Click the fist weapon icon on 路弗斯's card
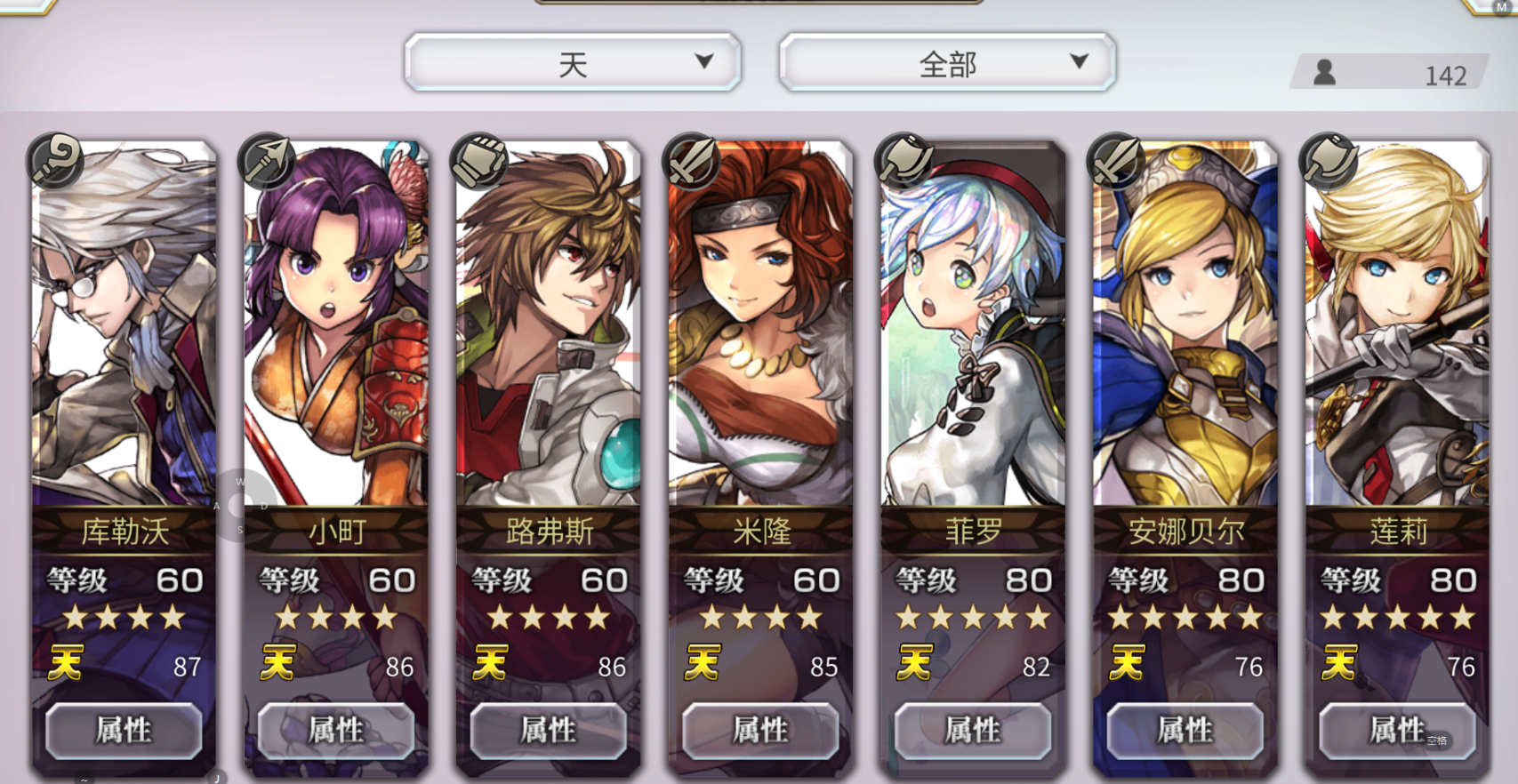 coord(479,160)
